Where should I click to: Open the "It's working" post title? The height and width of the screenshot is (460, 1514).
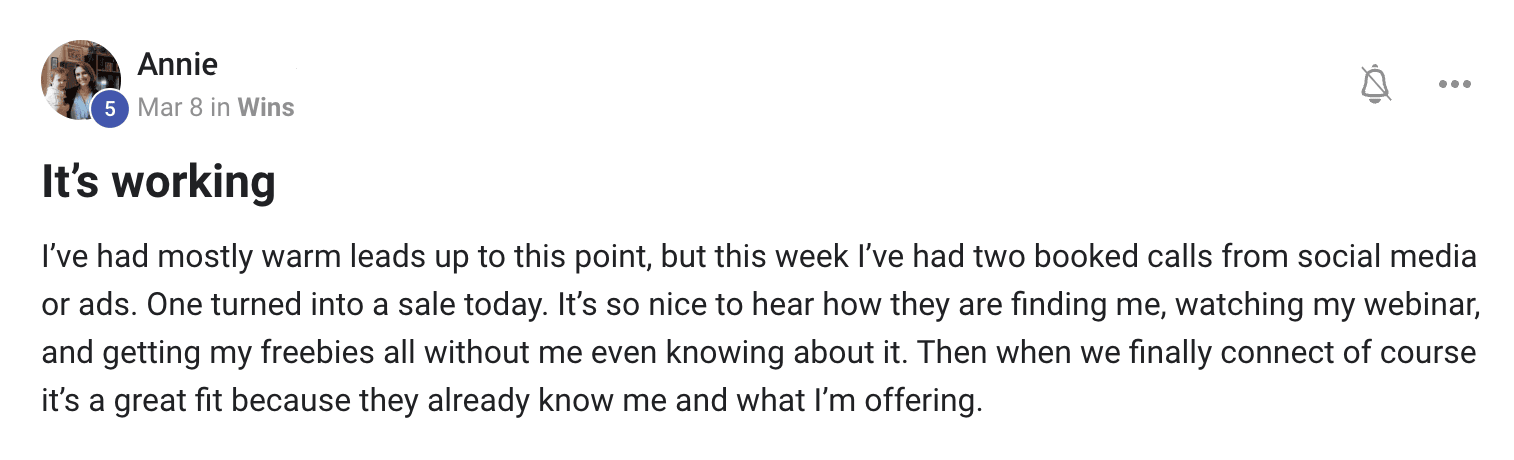(158, 182)
